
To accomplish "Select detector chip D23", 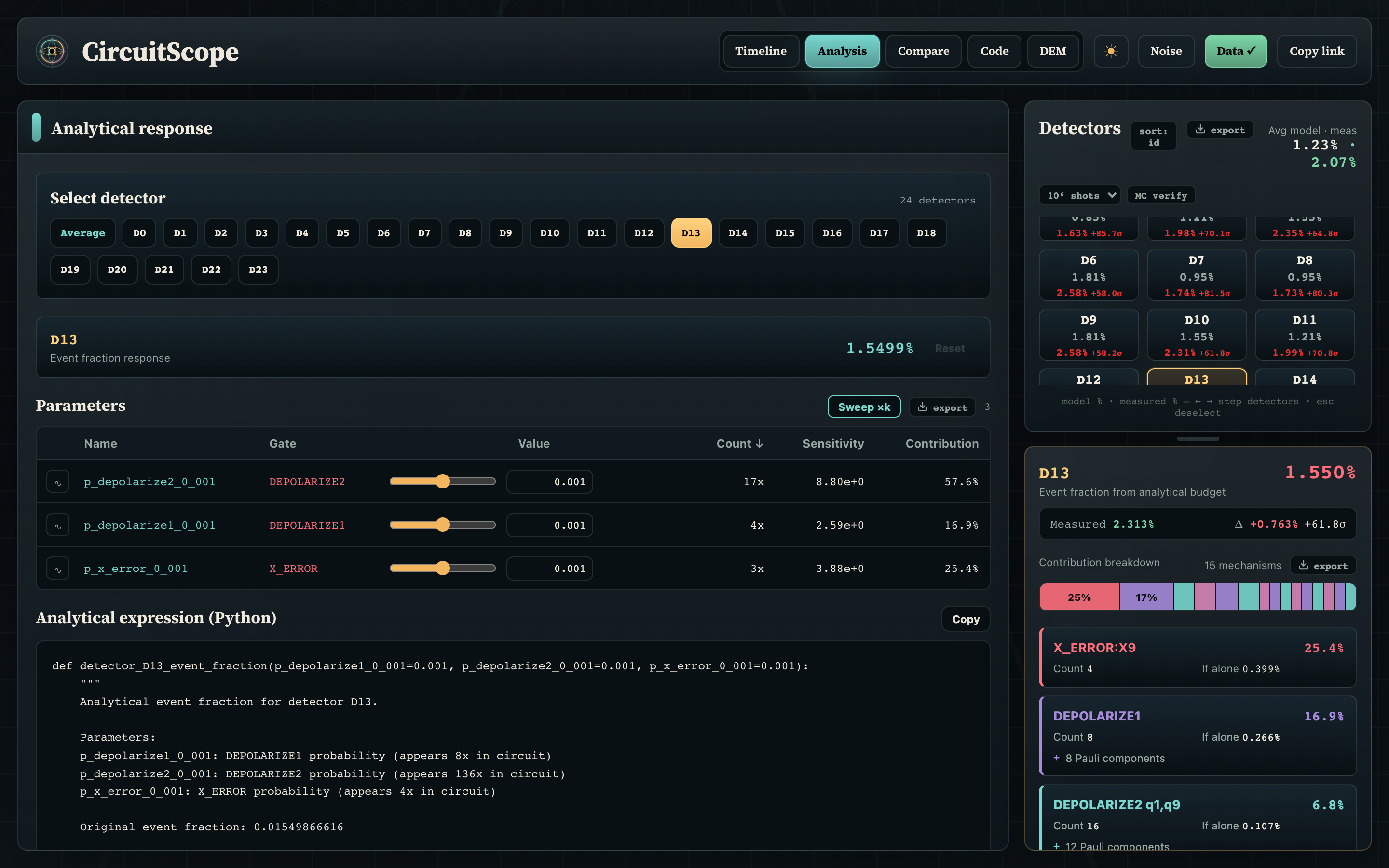I will pyautogui.click(x=259, y=270).
